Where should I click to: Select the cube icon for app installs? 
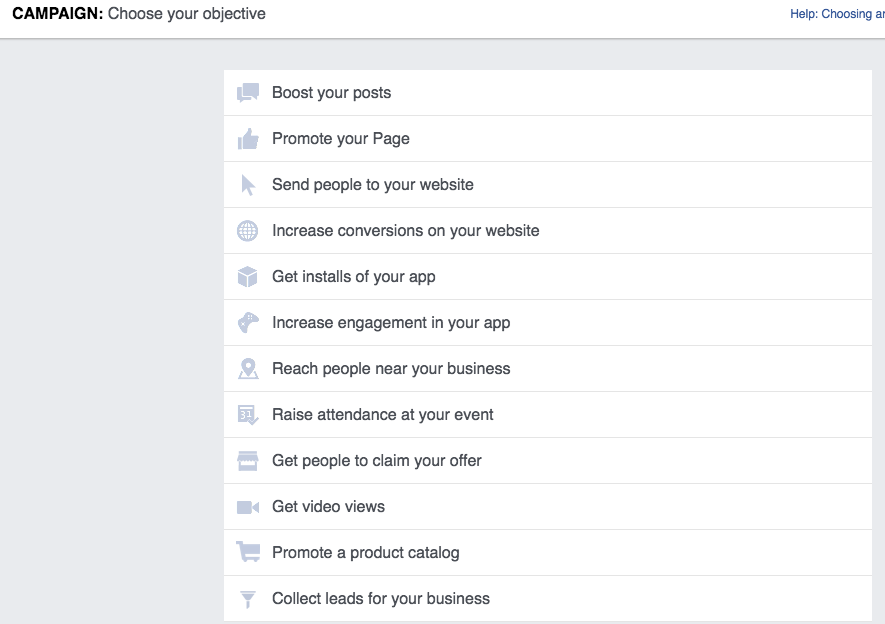coord(247,276)
